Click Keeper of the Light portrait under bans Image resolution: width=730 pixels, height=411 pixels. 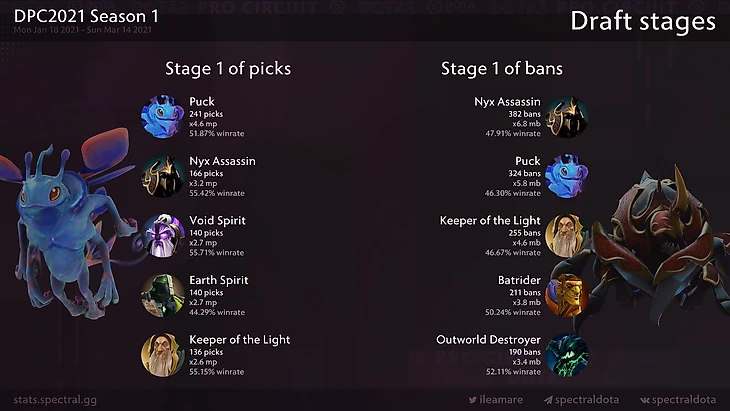pos(566,236)
